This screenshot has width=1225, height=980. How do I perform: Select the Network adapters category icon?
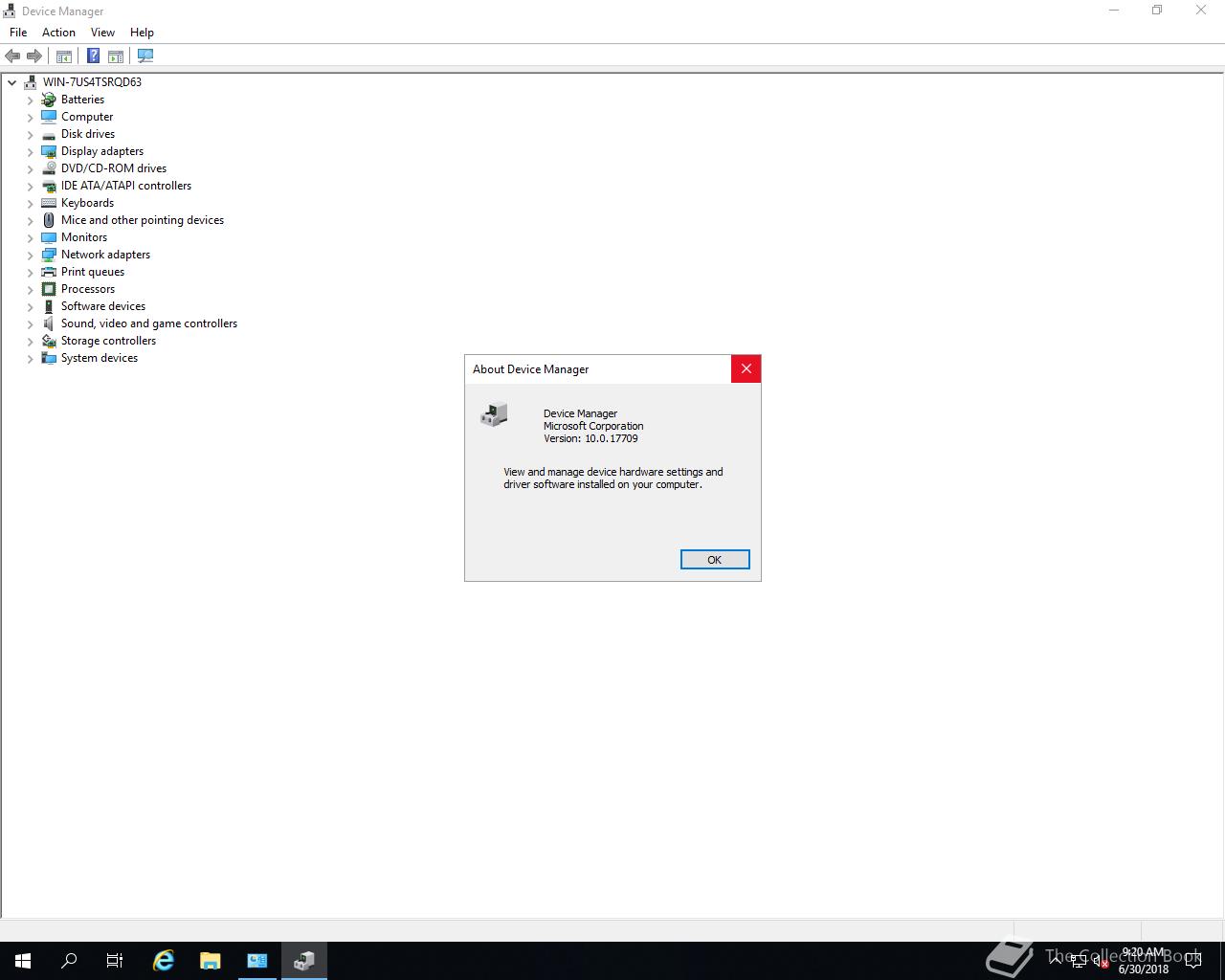[x=49, y=255]
